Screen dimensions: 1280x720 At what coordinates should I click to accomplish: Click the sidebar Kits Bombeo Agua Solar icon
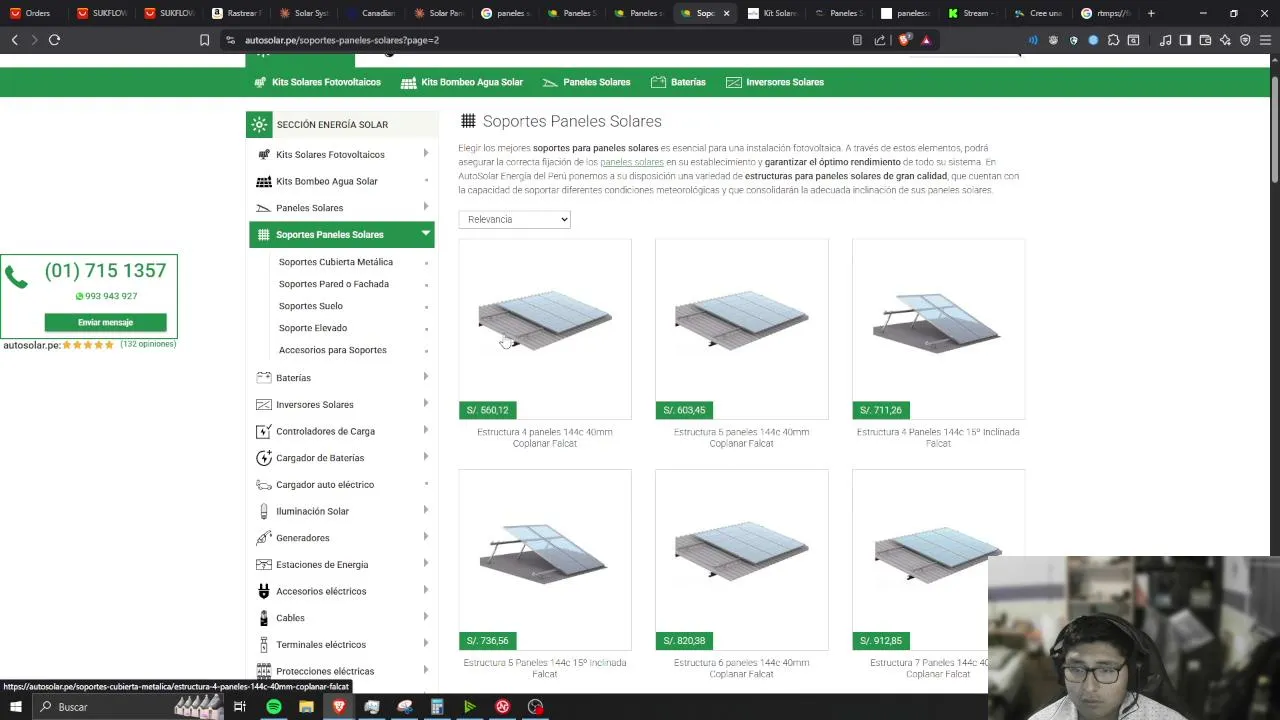[x=264, y=181]
